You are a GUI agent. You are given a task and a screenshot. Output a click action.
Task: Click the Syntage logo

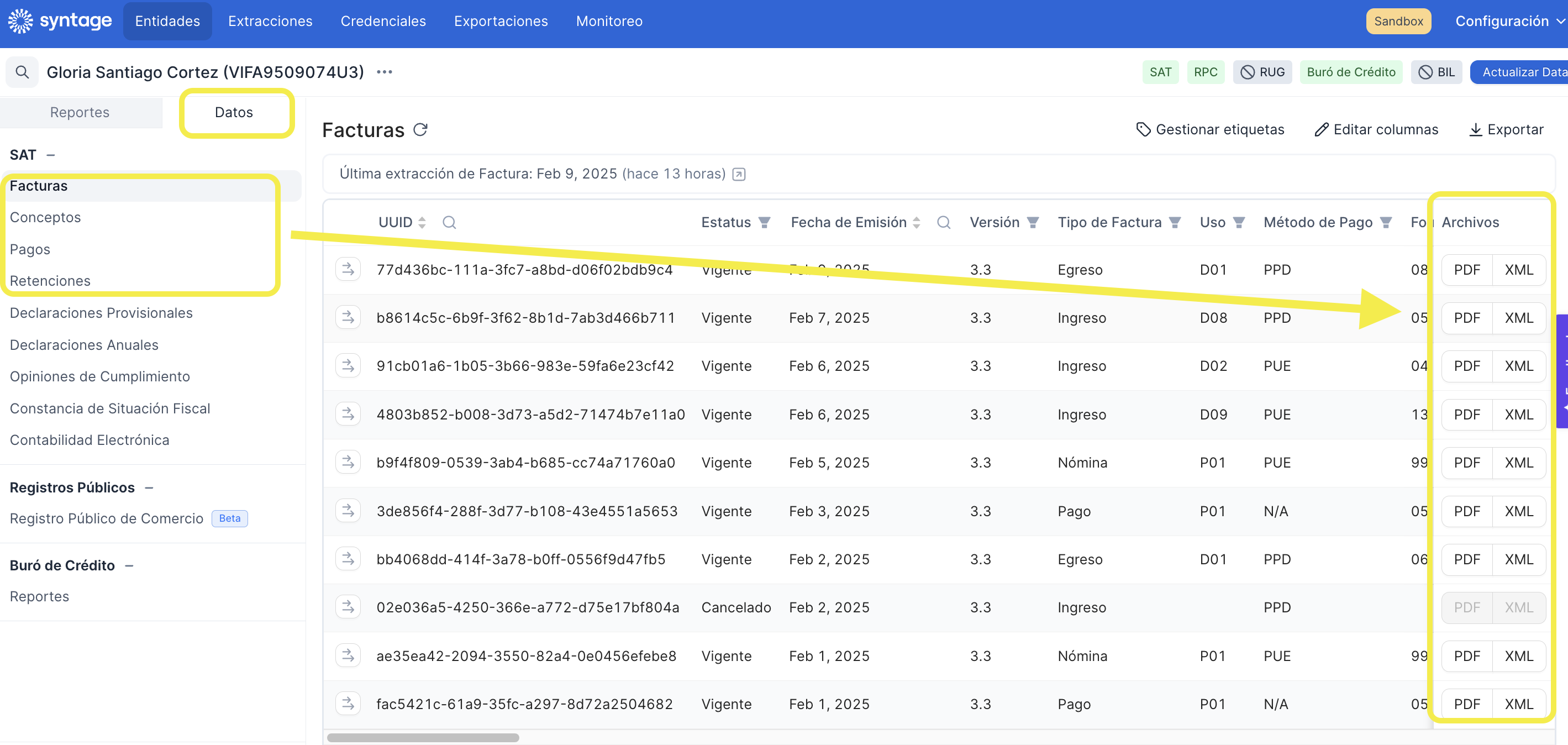coord(60,20)
